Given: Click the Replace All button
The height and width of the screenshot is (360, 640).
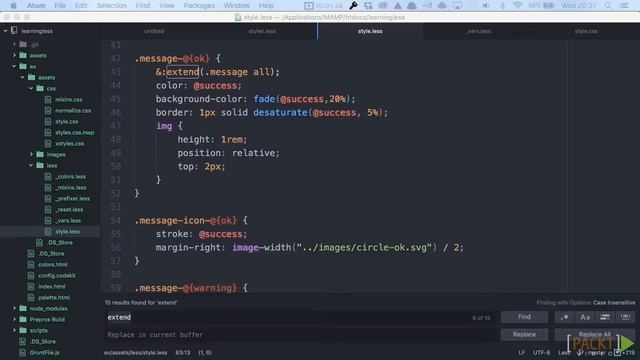Looking at the screenshot, I should tap(594, 335).
